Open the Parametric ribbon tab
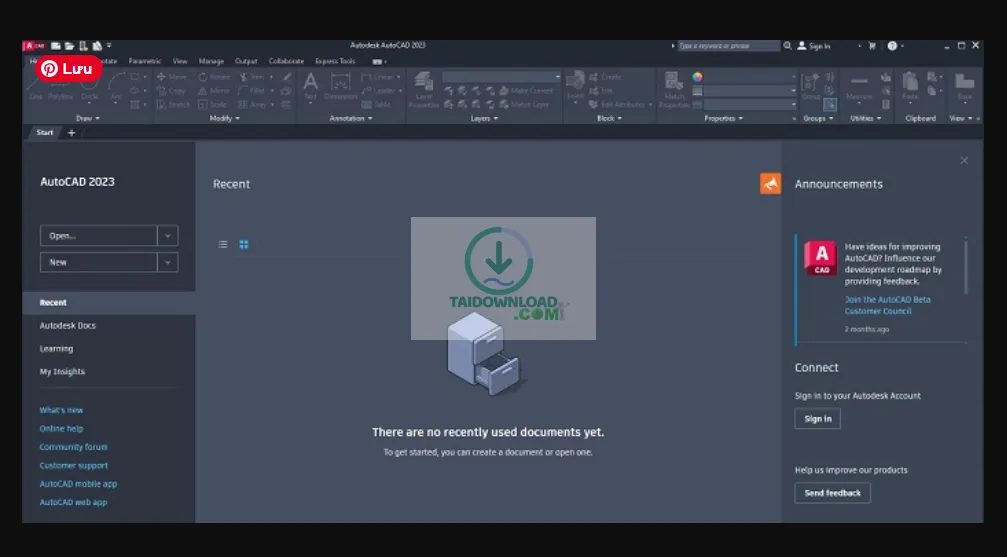 coord(144,61)
